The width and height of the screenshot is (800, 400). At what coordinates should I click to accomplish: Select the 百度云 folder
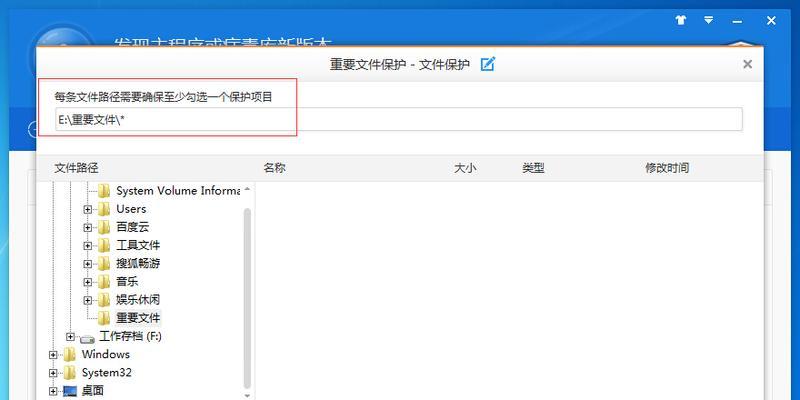point(133,227)
